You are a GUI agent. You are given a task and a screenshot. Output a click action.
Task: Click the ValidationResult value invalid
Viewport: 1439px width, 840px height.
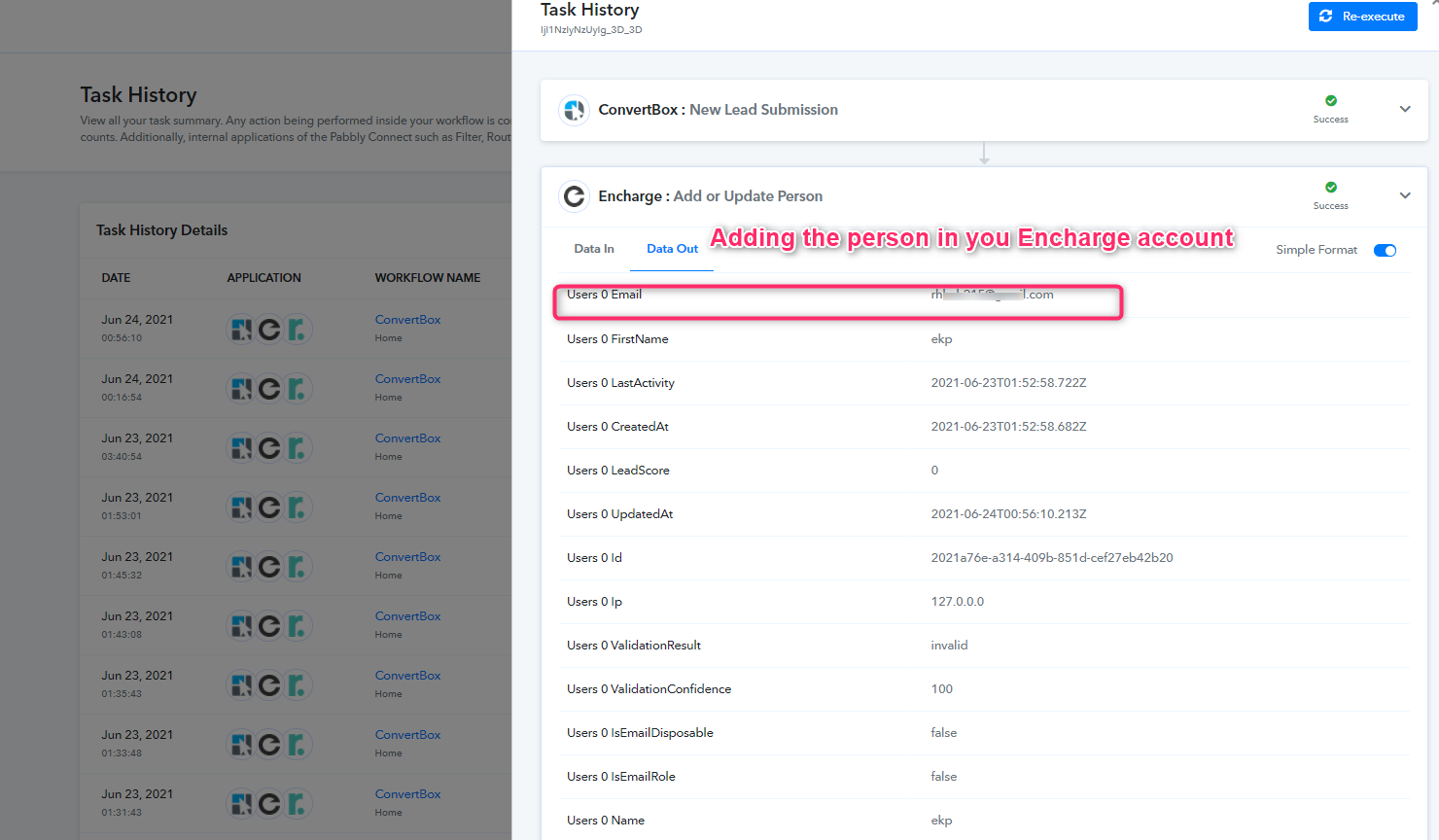(x=950, y=646)
